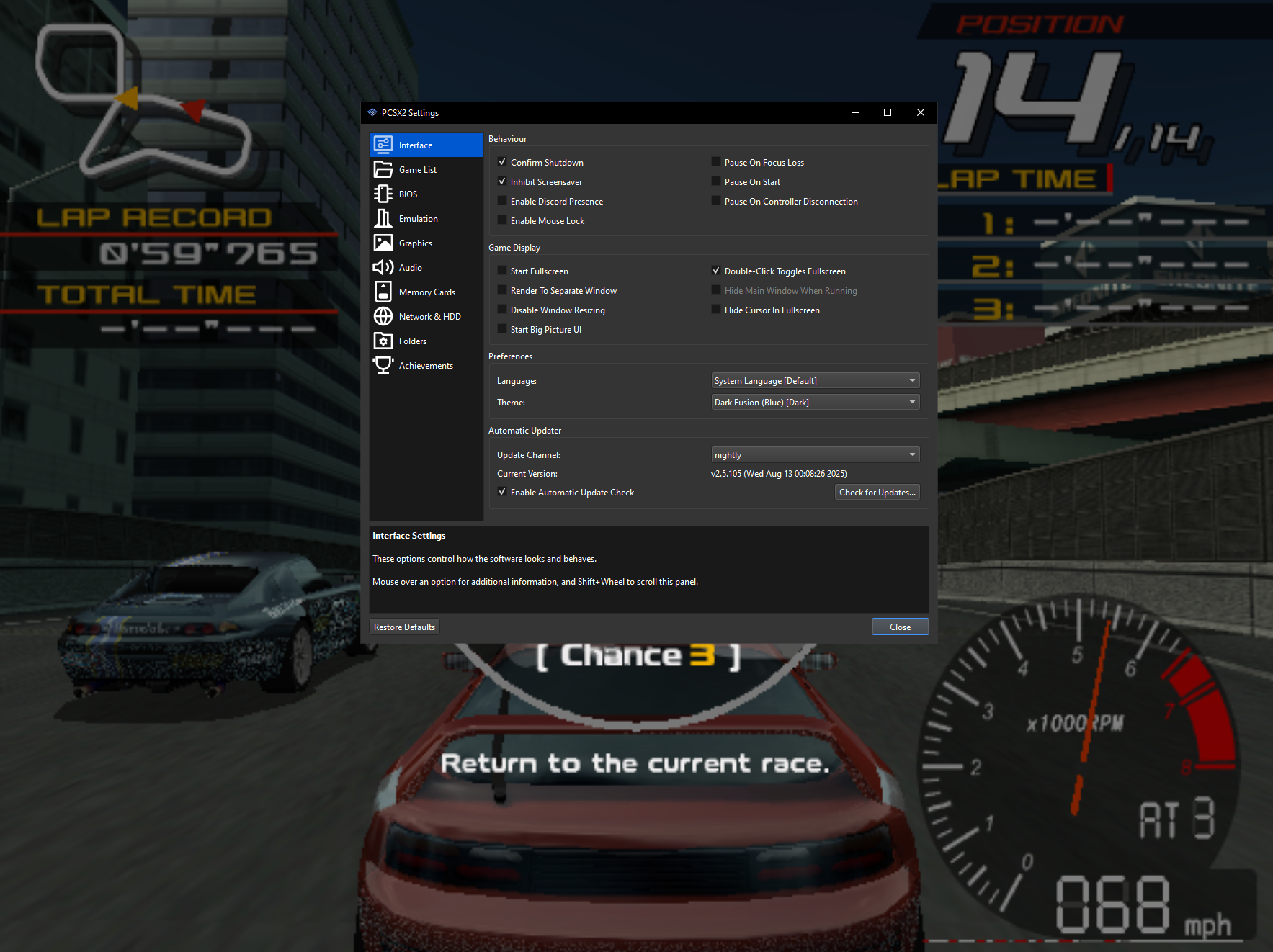
Task: Click Check for Updates button
Action: coord(877,492)
